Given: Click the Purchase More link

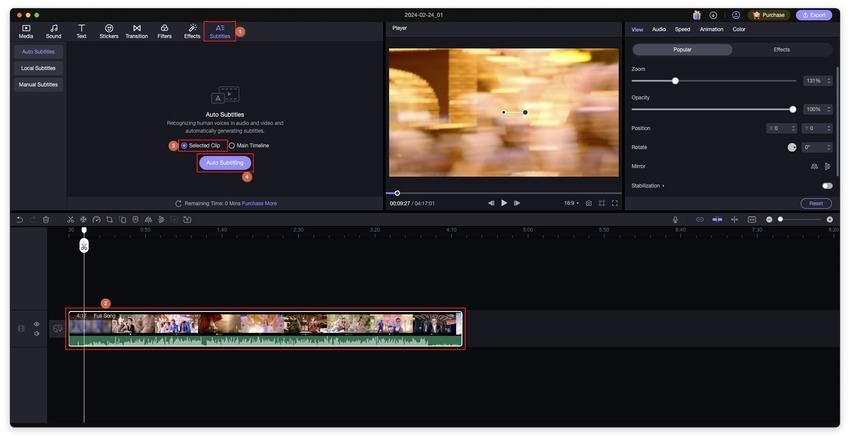Looking at the screenshot, I should (x=259, y=203).
